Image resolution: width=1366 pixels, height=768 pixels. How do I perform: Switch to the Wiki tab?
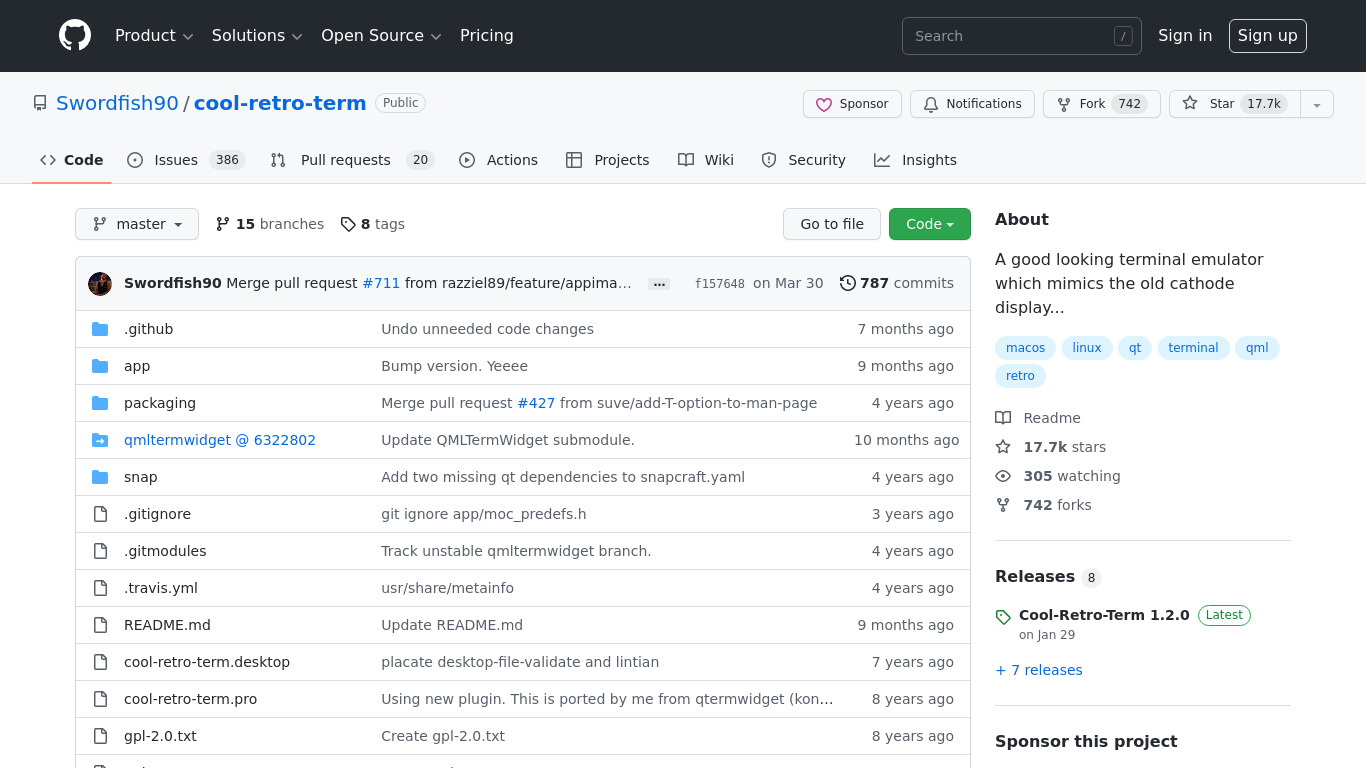tap(705, 160)
